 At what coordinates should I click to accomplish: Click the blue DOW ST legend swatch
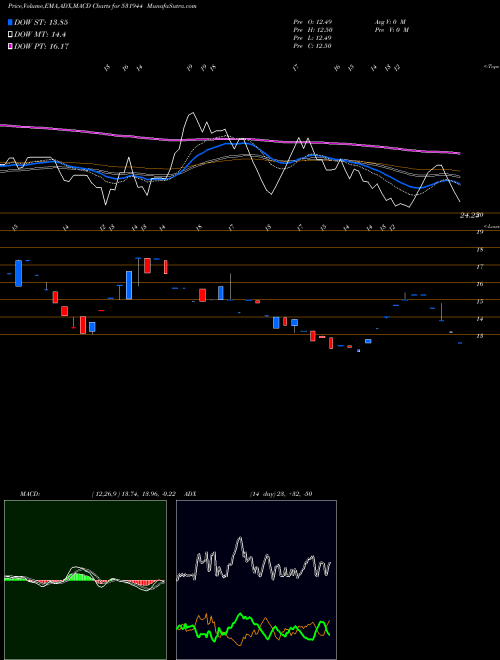(x=10, y=22)
